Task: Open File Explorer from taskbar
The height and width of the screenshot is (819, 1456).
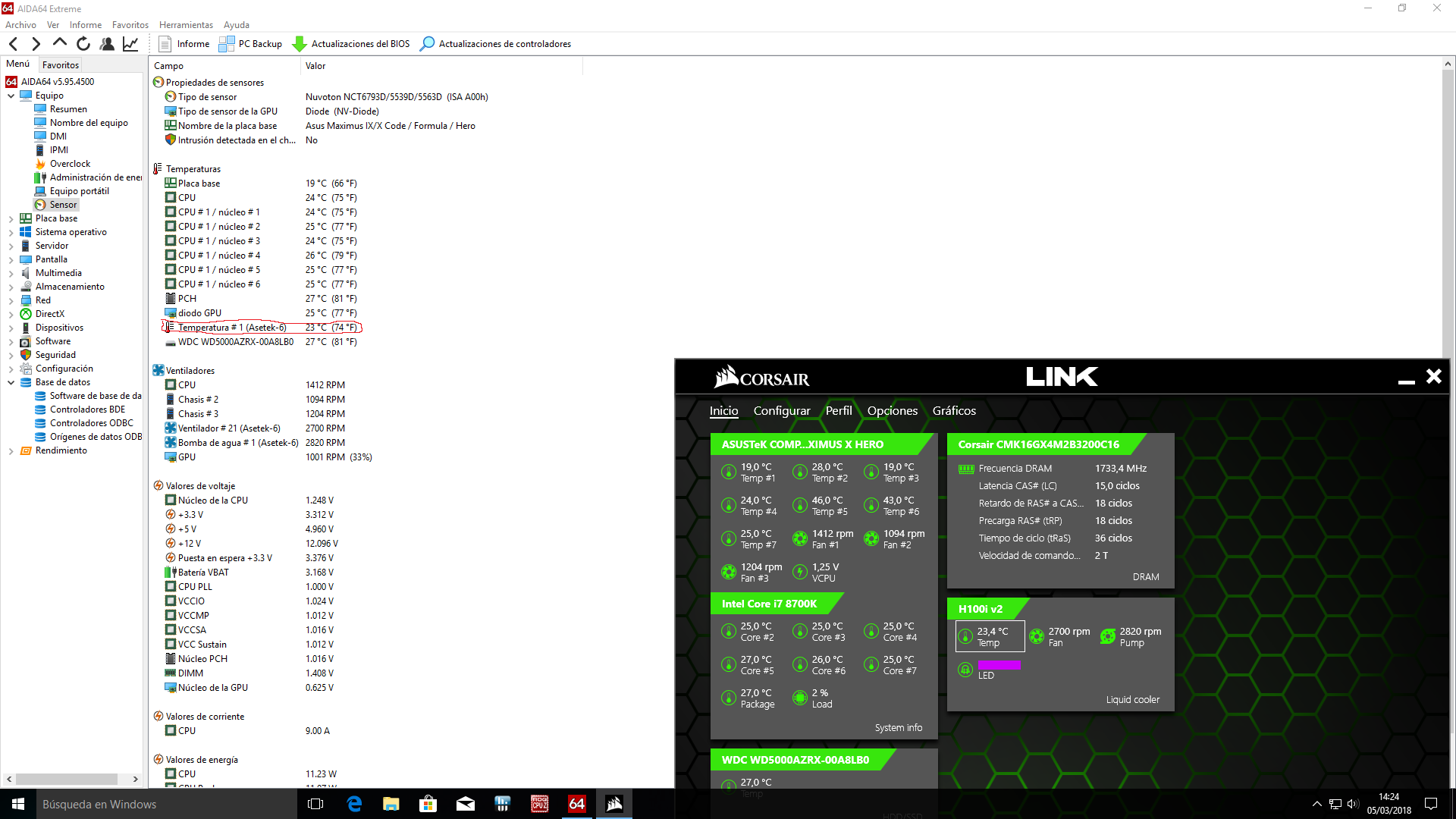Action: [391, 804]
